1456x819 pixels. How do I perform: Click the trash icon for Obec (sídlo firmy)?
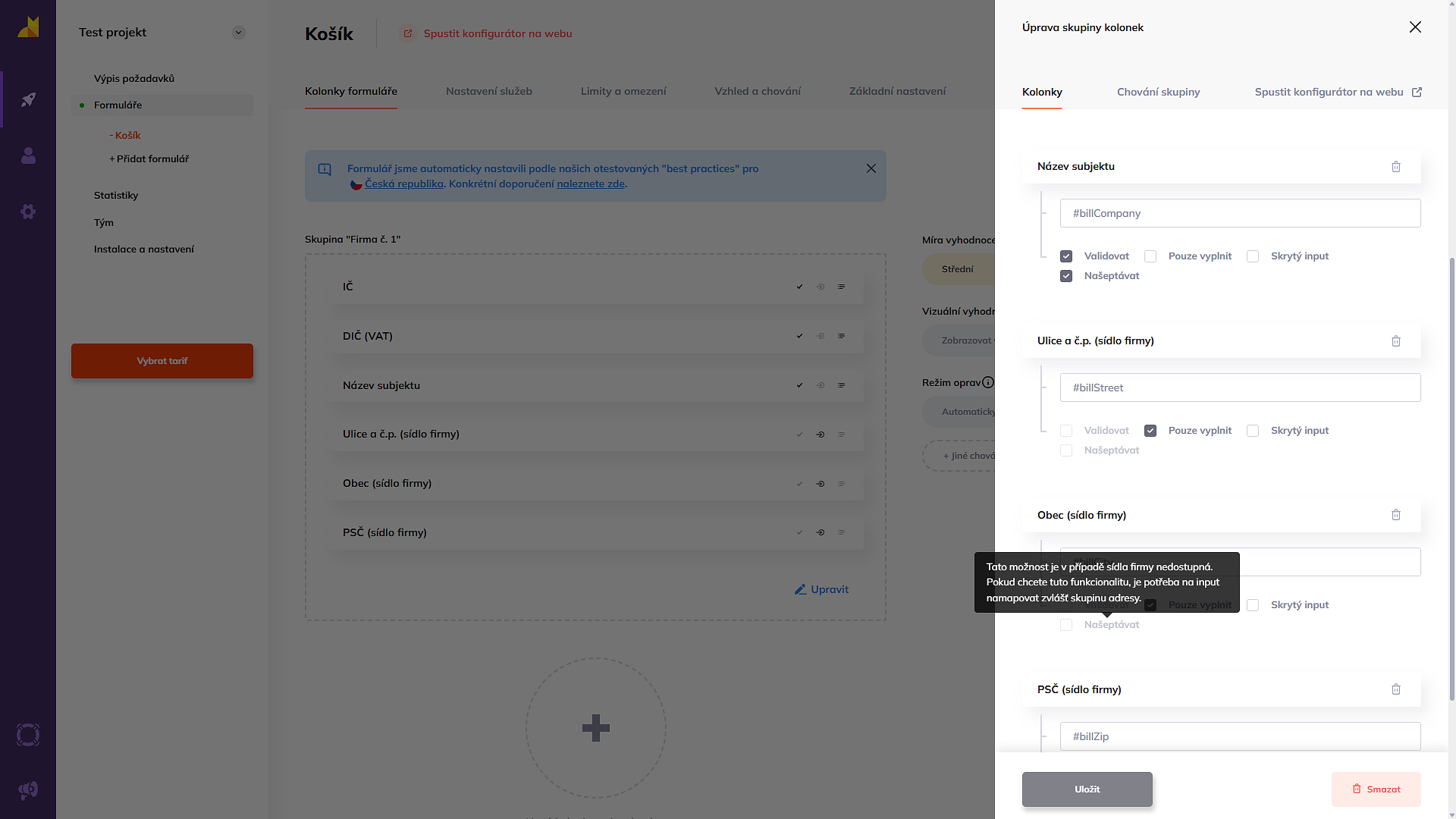tap(1396, 515)
